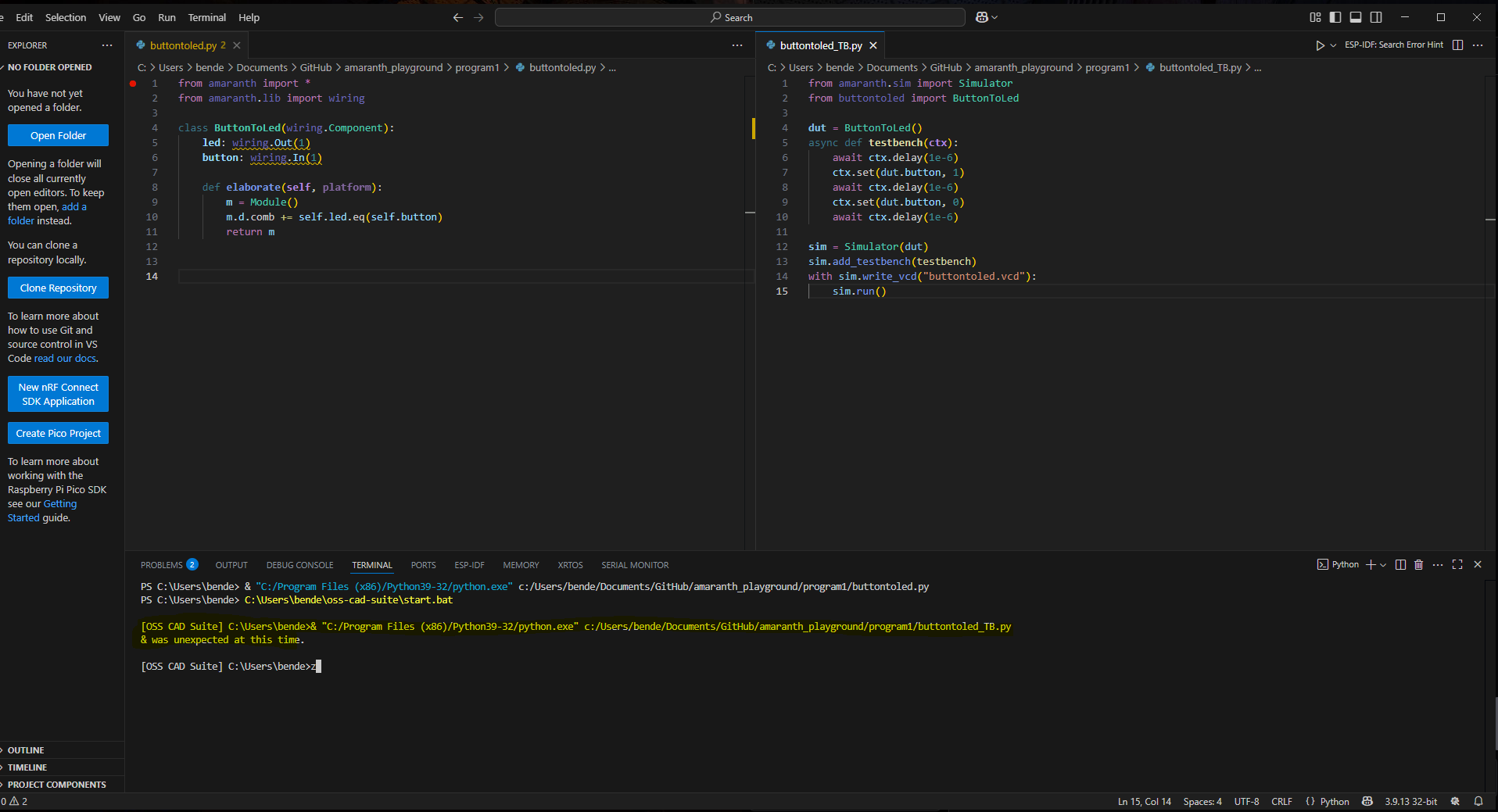Image resolution: width=1498 pixels, height=812 pixels.
Task: Click the red breakpoint dot on line 1
Action: (133, 83)
